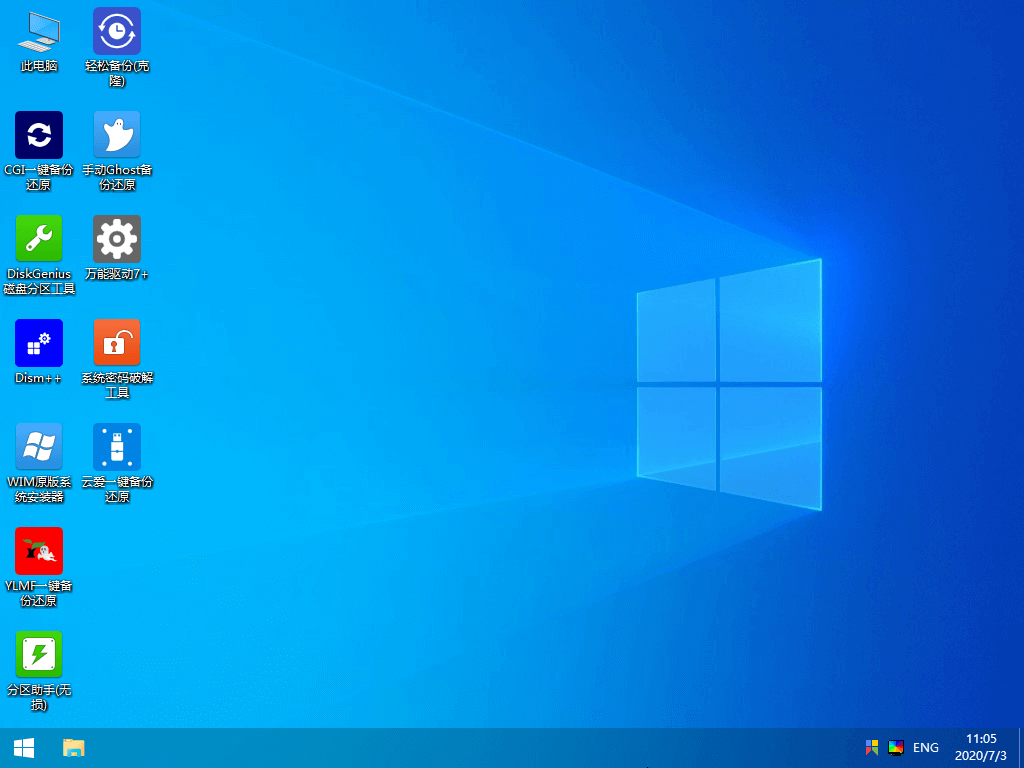The width and height of the screenshot is (1024, 768).
Task: Open the 此电脑 desktop icon
Action: (x=39, y=32)
